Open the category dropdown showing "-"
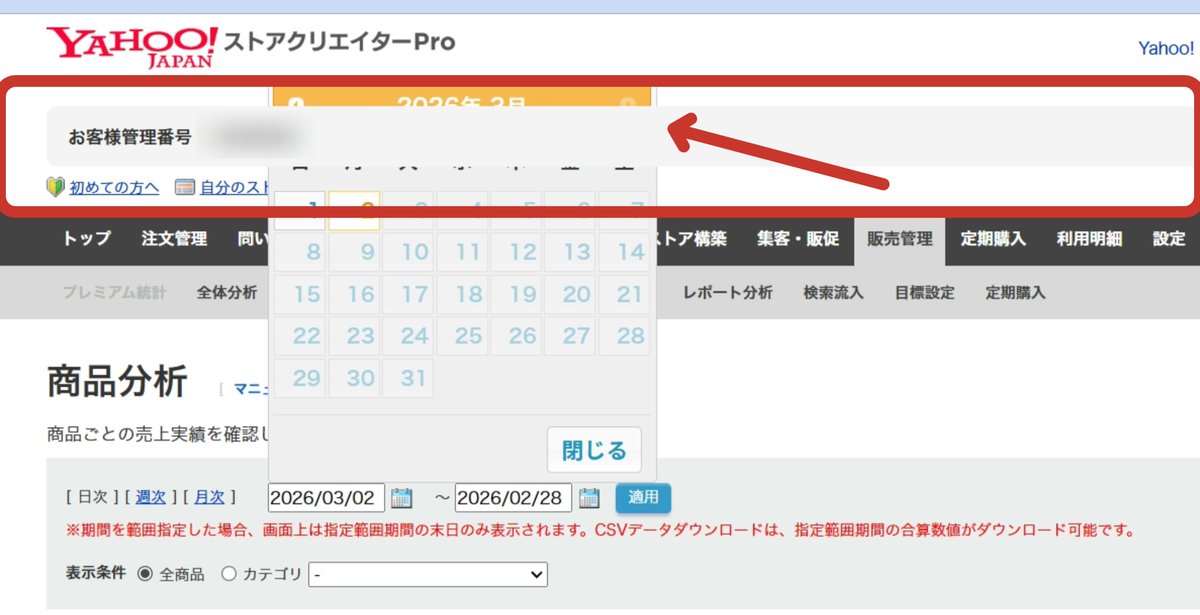Viewport: 1200px width, 615px height. (x=428, y=574)
